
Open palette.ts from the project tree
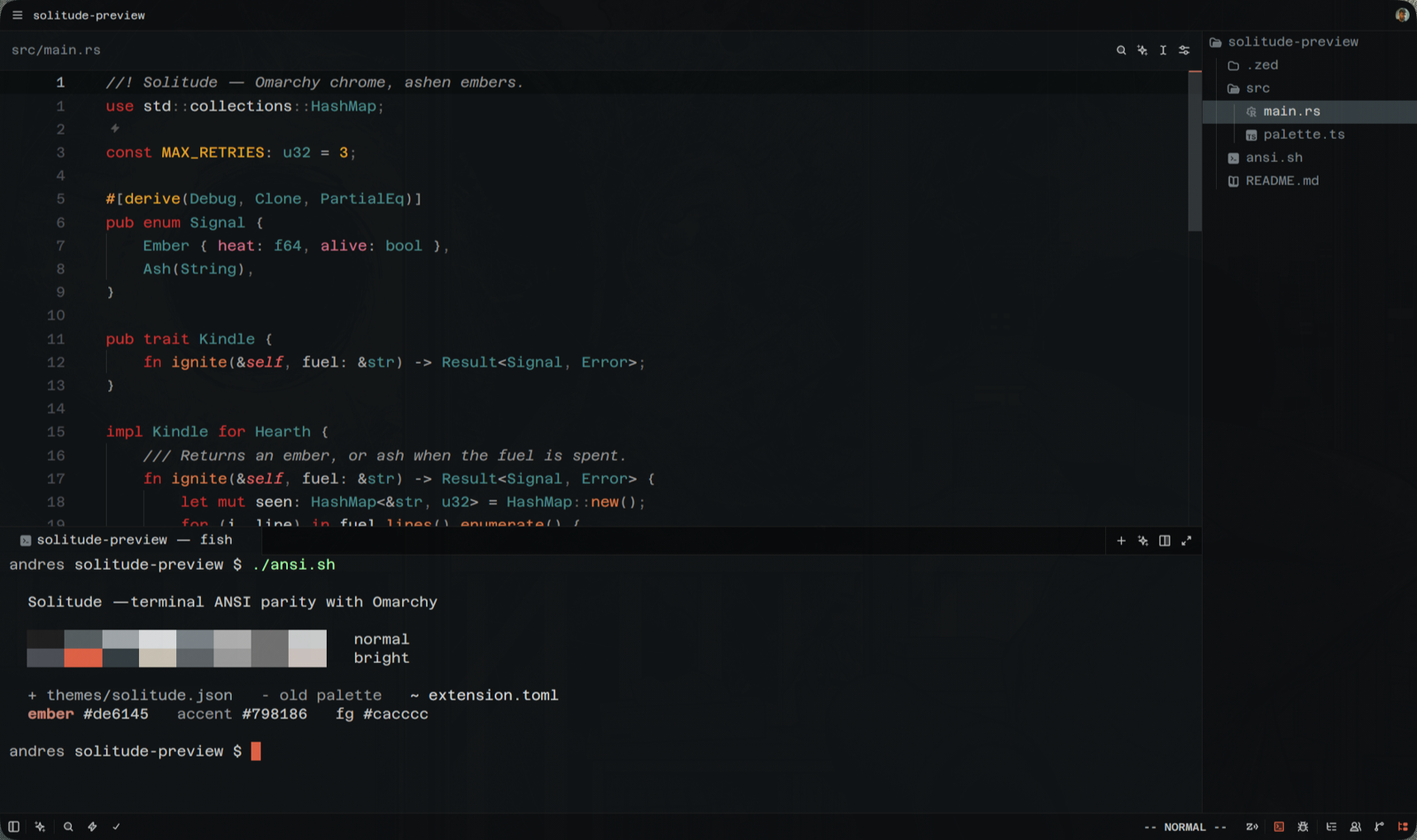(1304, 135)
